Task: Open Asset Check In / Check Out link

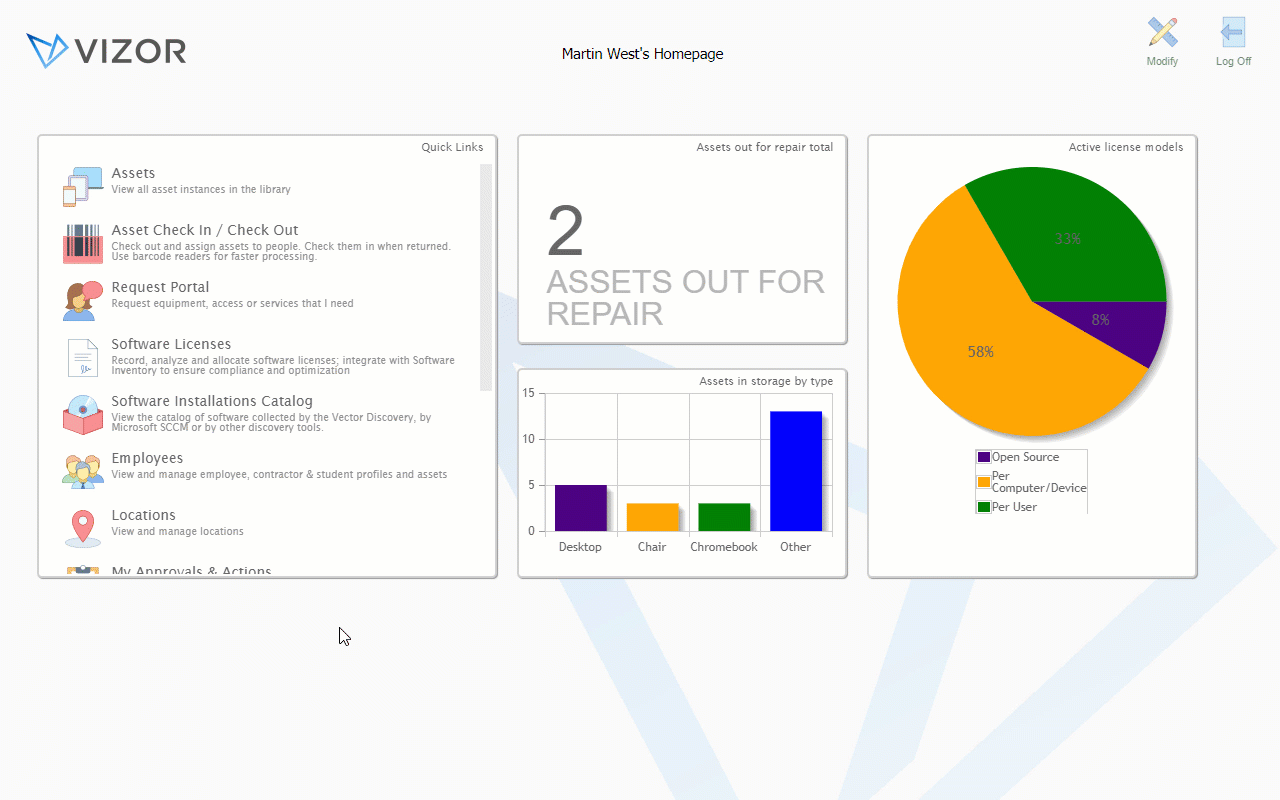Action: tap(205, 230)
